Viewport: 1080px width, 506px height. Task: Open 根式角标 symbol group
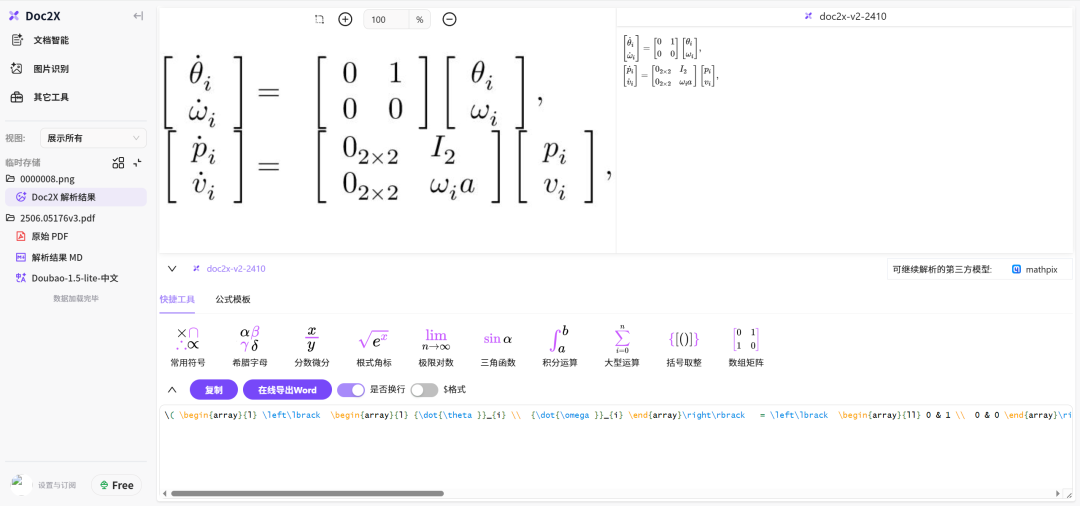click(374, 347)
